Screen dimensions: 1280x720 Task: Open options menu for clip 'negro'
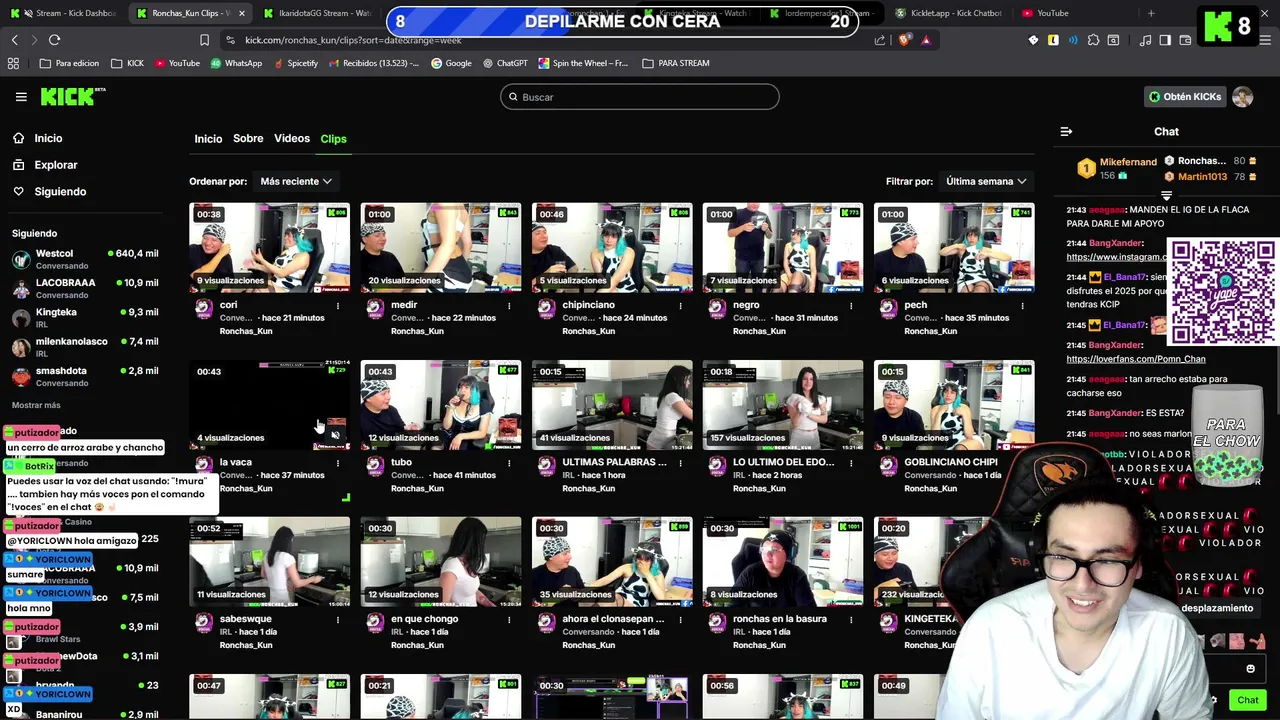tap(851, 306)
